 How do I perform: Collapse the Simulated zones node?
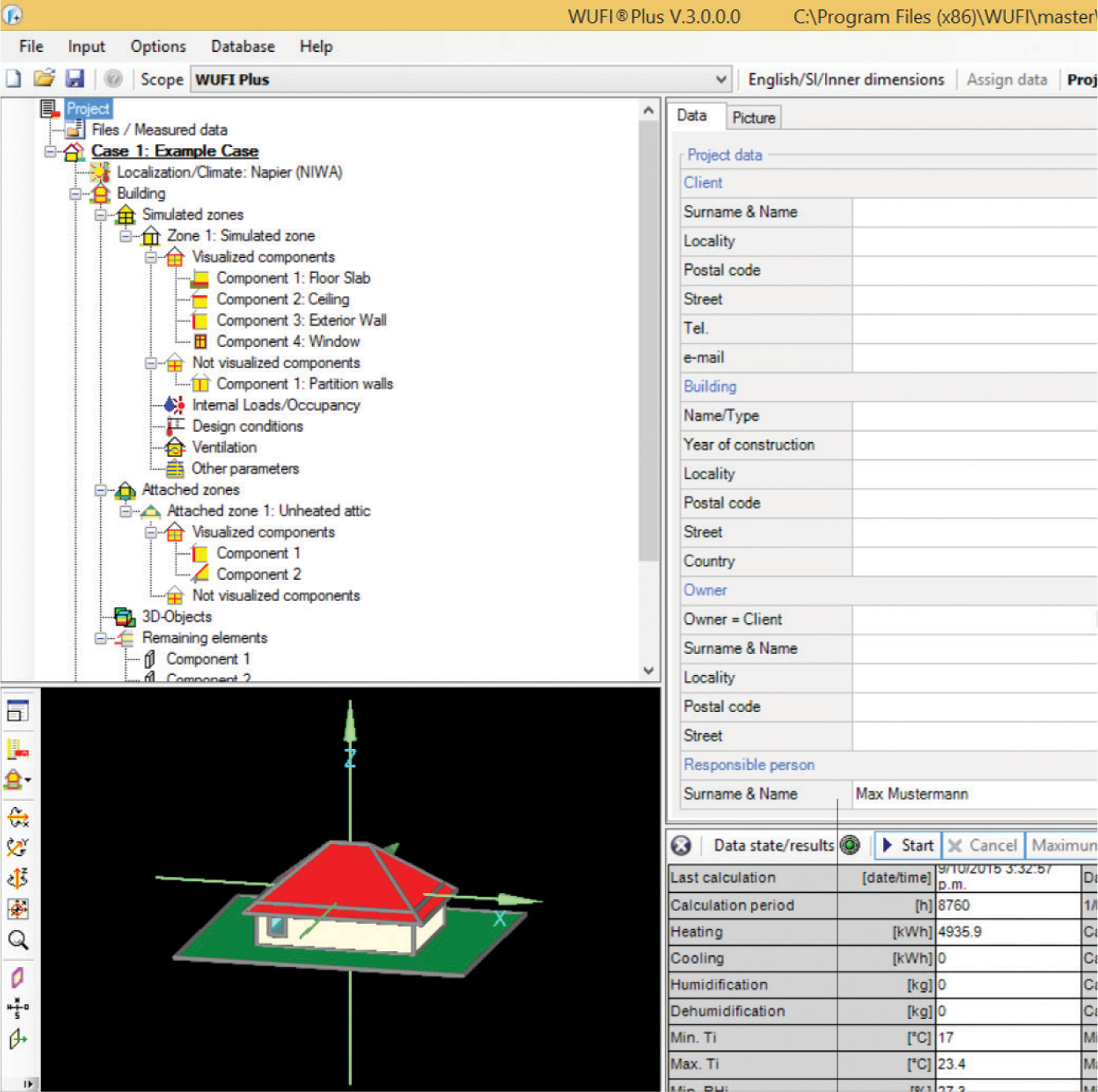tap(101, 215)
